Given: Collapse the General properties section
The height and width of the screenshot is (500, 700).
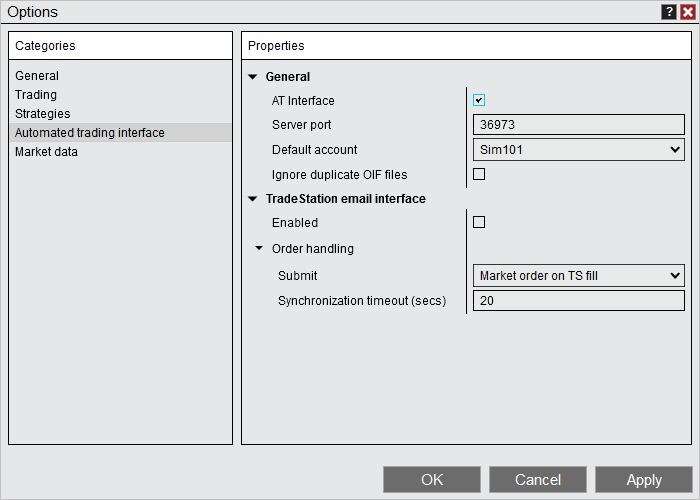Looking at the screenshot, I should click(253, 77).
